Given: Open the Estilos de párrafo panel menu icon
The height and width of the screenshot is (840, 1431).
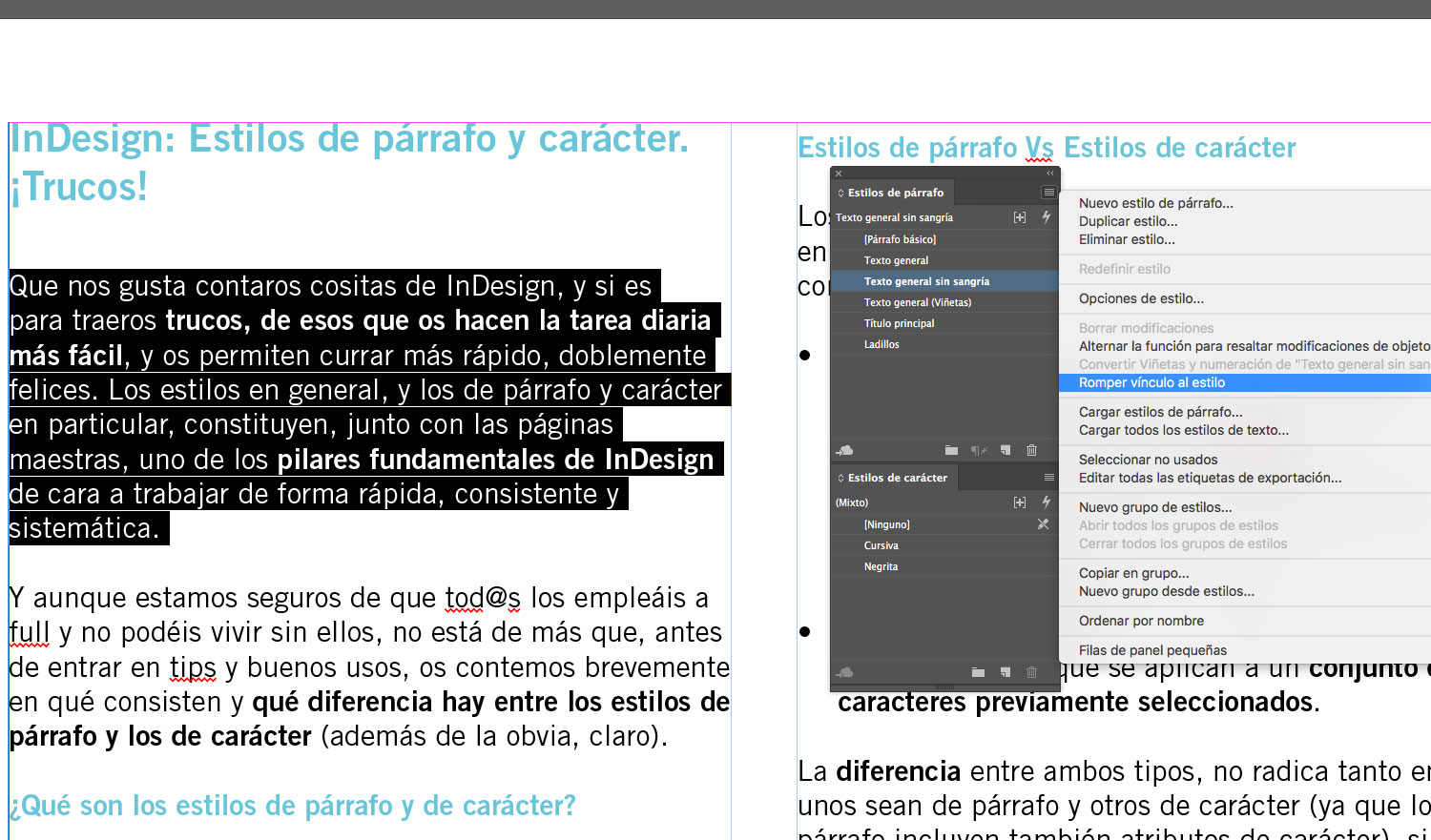Looking at the screenshot, I should click(x=1048, y=193).
